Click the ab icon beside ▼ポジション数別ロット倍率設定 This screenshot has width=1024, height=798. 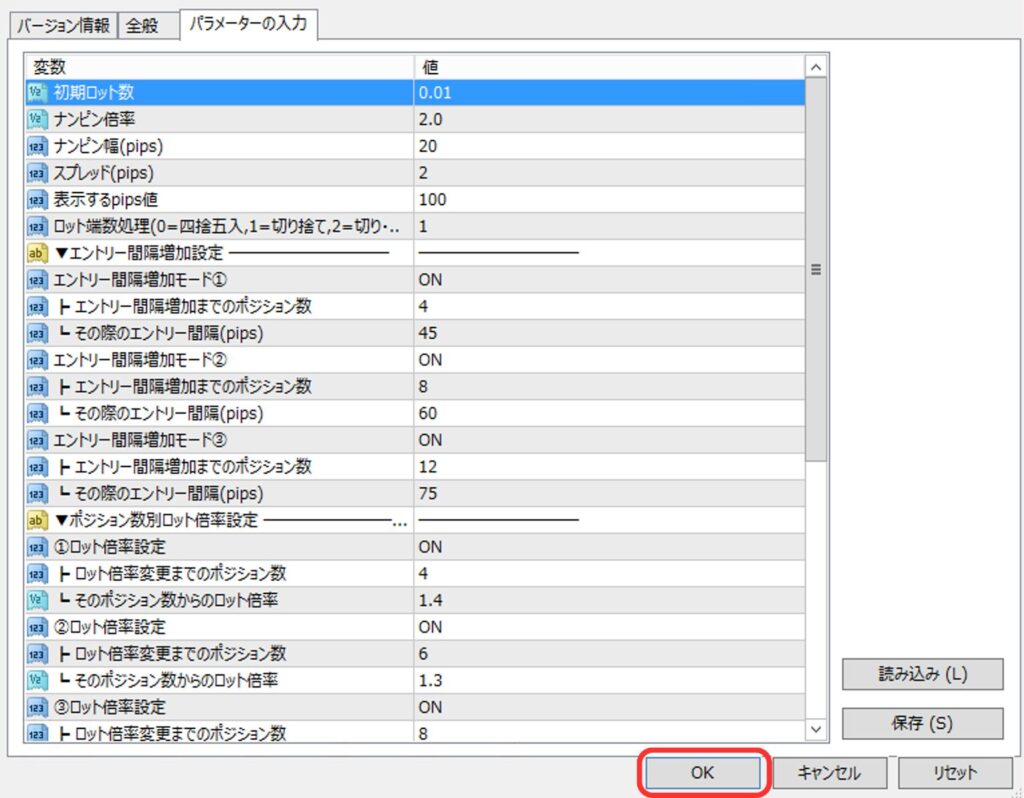[37, 520]
